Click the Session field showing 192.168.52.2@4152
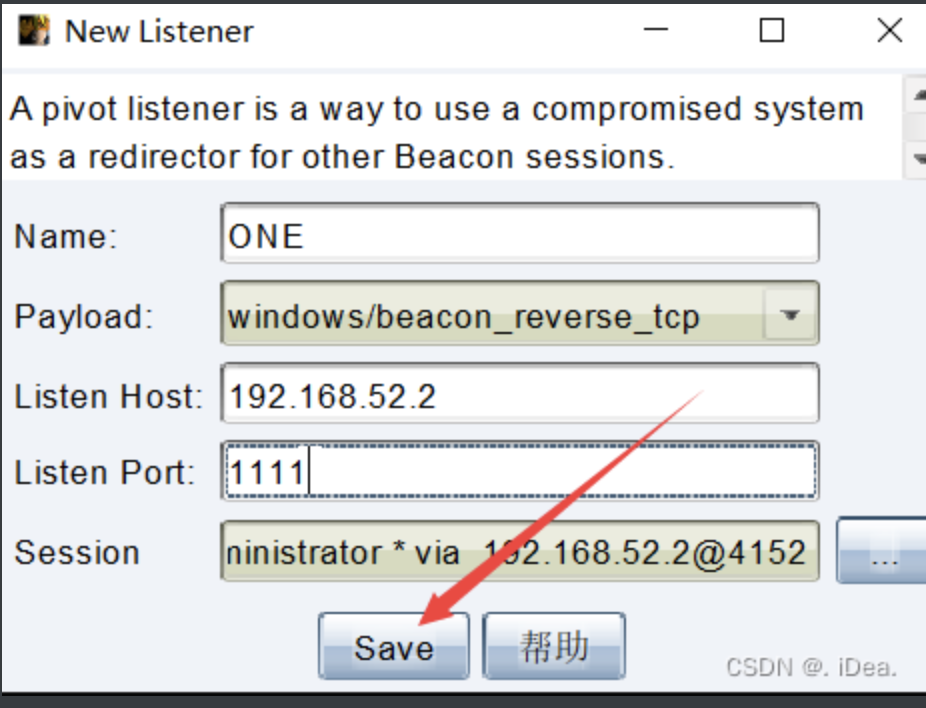The height and width of the screenshot is (708, 926). [x=520, y=552]
